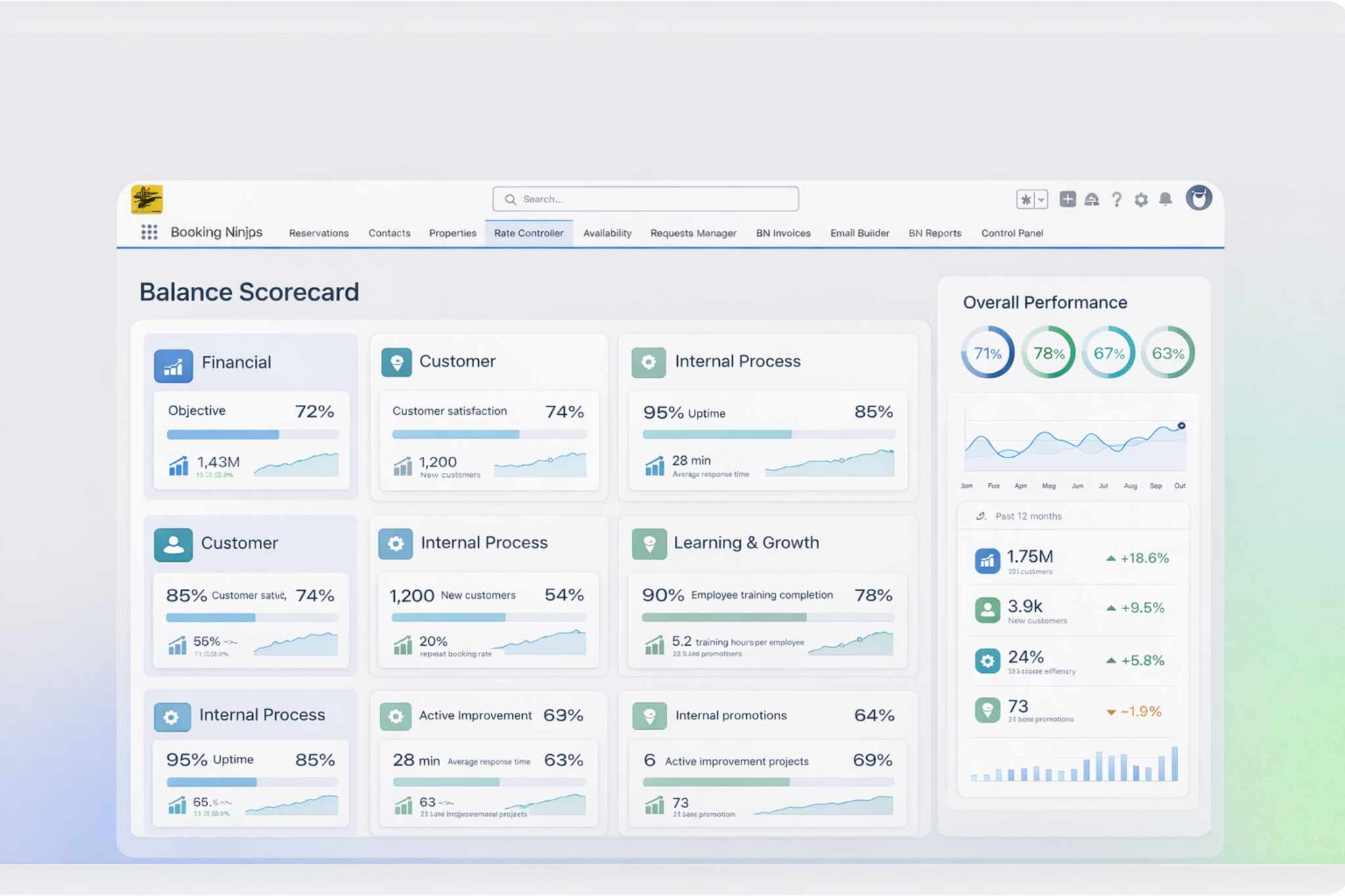Open the Control Panel link
The width and height of the screenshot is (1345, 896).
pyautogui.click(x=1012, y=233)
